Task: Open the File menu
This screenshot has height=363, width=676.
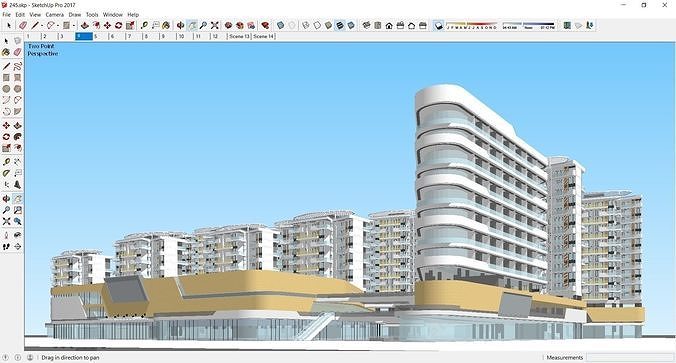Action: point(6,15)
